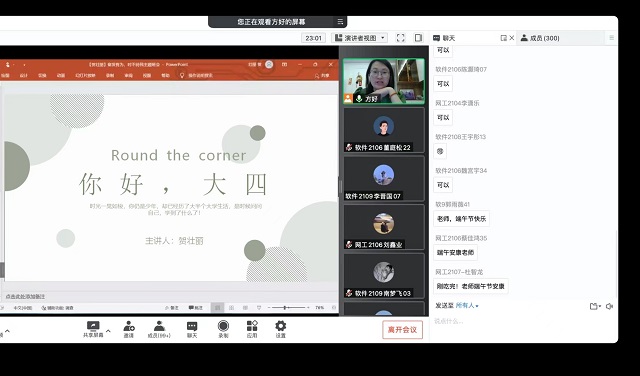Screen dimensions: 640x376
Task: Open menu icon on the screen sharing banner
Action: 340,22
